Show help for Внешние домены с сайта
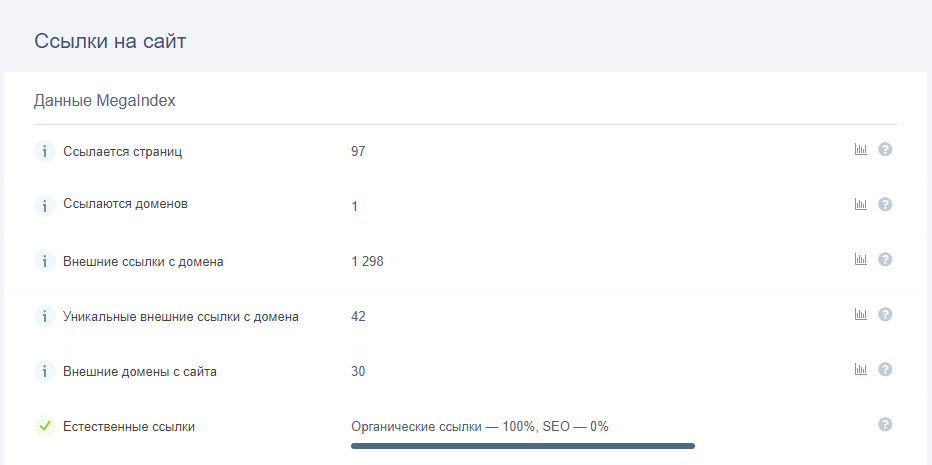Viewport: 932px width, 465px height. pyautogui.click(x=885, y=370)
